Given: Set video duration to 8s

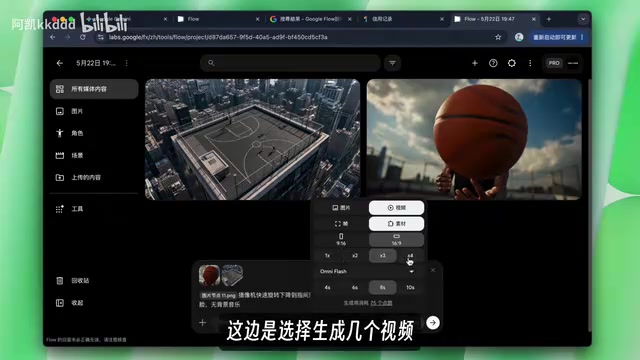Looking at the screenshot, I should point(382,287).
